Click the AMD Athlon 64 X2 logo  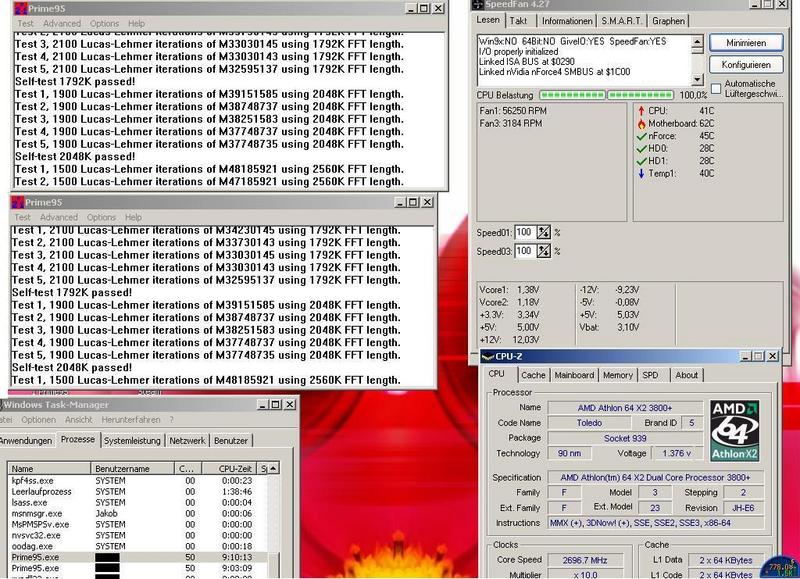[x=735, y=431]
